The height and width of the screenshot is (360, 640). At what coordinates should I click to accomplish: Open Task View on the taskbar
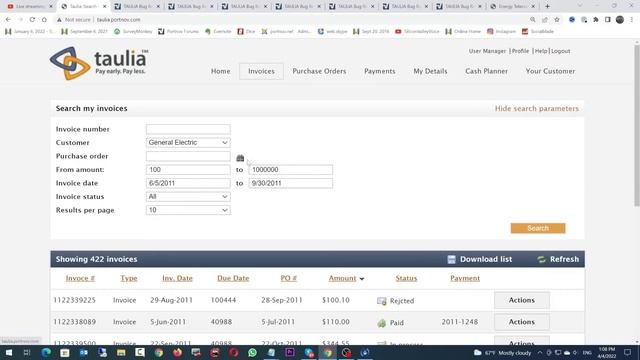[27, 353]
